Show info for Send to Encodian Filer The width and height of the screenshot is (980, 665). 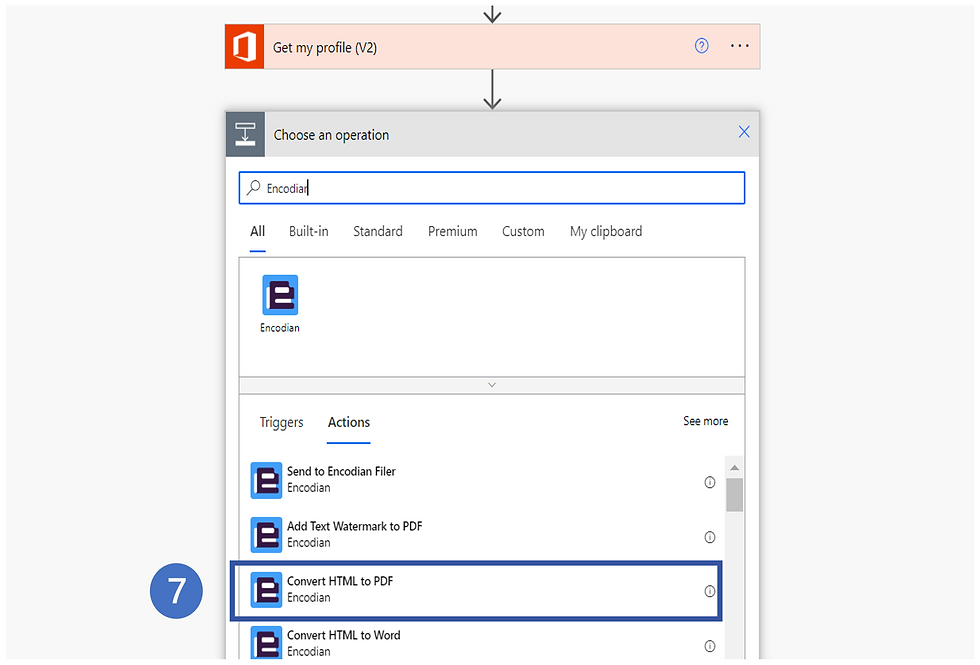pos(709,482)
